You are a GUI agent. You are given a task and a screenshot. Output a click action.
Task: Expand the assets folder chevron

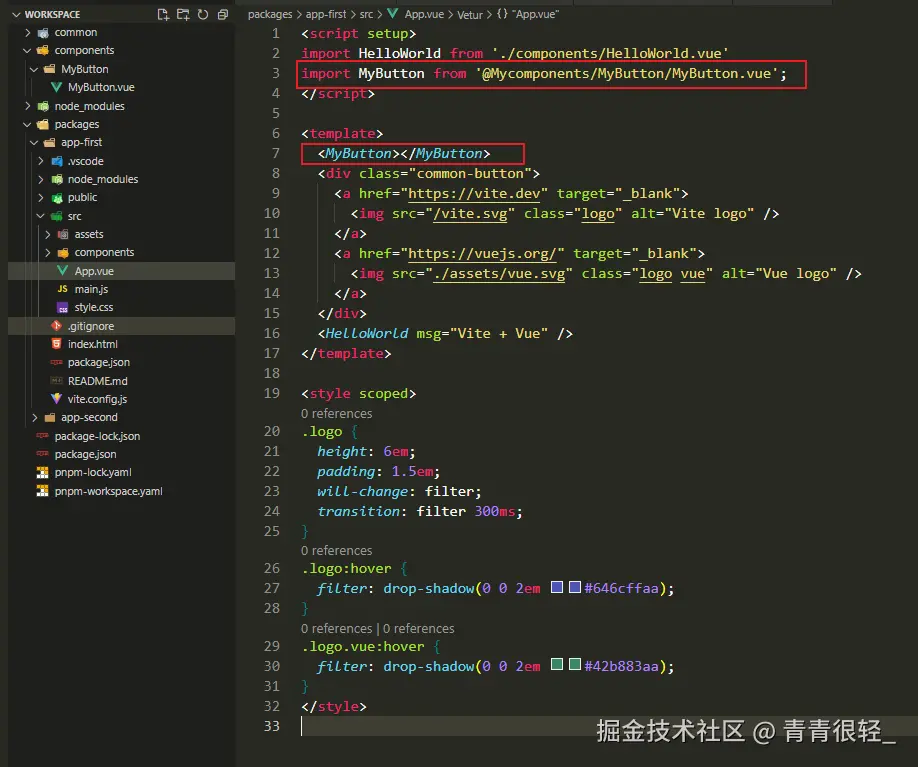click(47, 234)
